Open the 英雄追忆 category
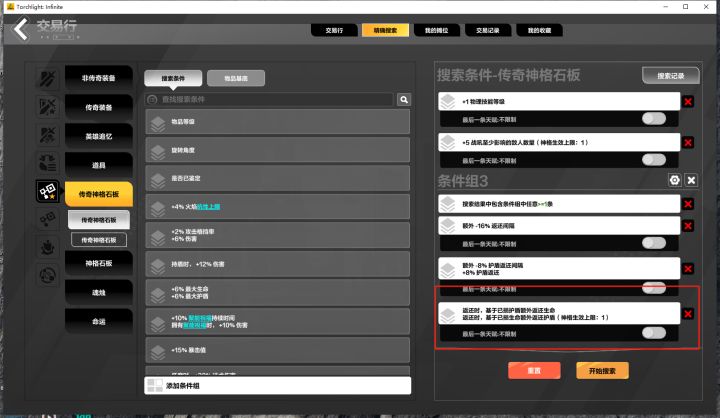720x418 pixels. coord(99,136)
